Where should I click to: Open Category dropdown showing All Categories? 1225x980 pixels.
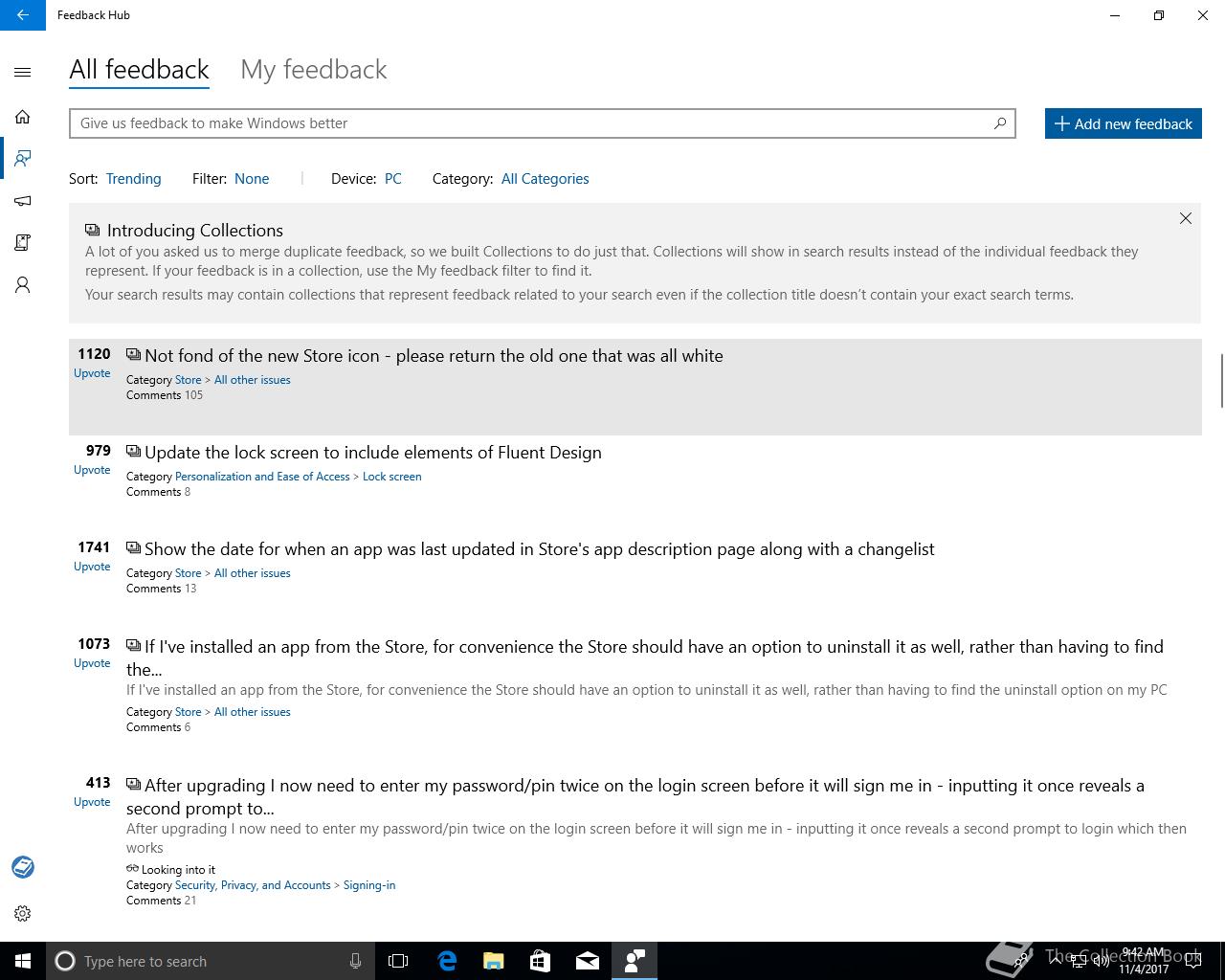[x=545, y=179]
